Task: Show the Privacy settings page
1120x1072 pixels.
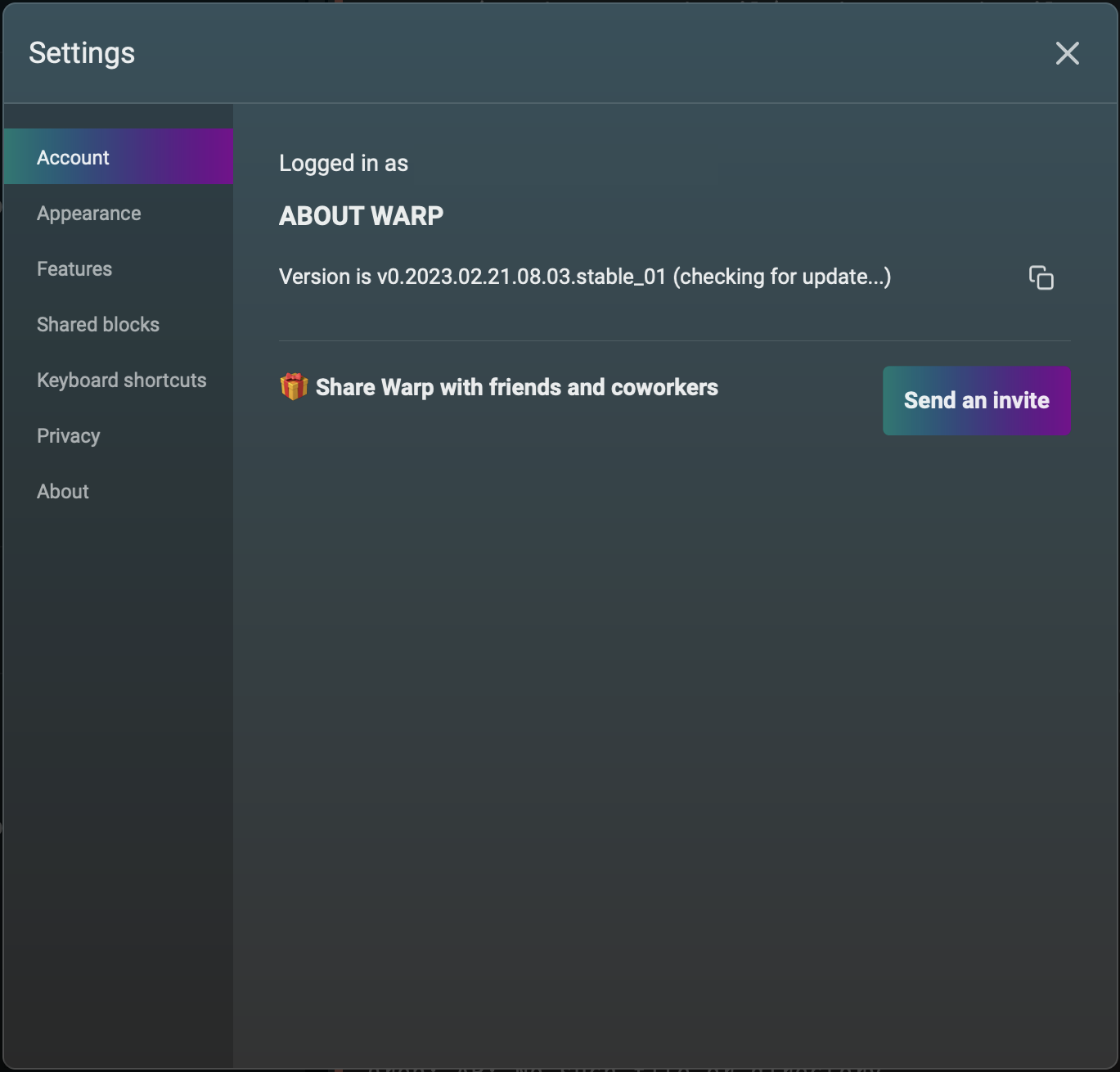Action: click(x=69, y=436)
